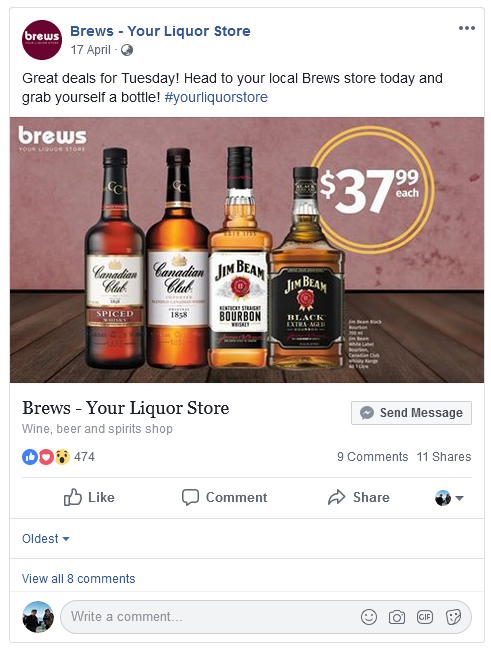The height and width of the screenshot is (651, 491).
Task: Attach a photo with camera icon
Action: pos(397,617)
